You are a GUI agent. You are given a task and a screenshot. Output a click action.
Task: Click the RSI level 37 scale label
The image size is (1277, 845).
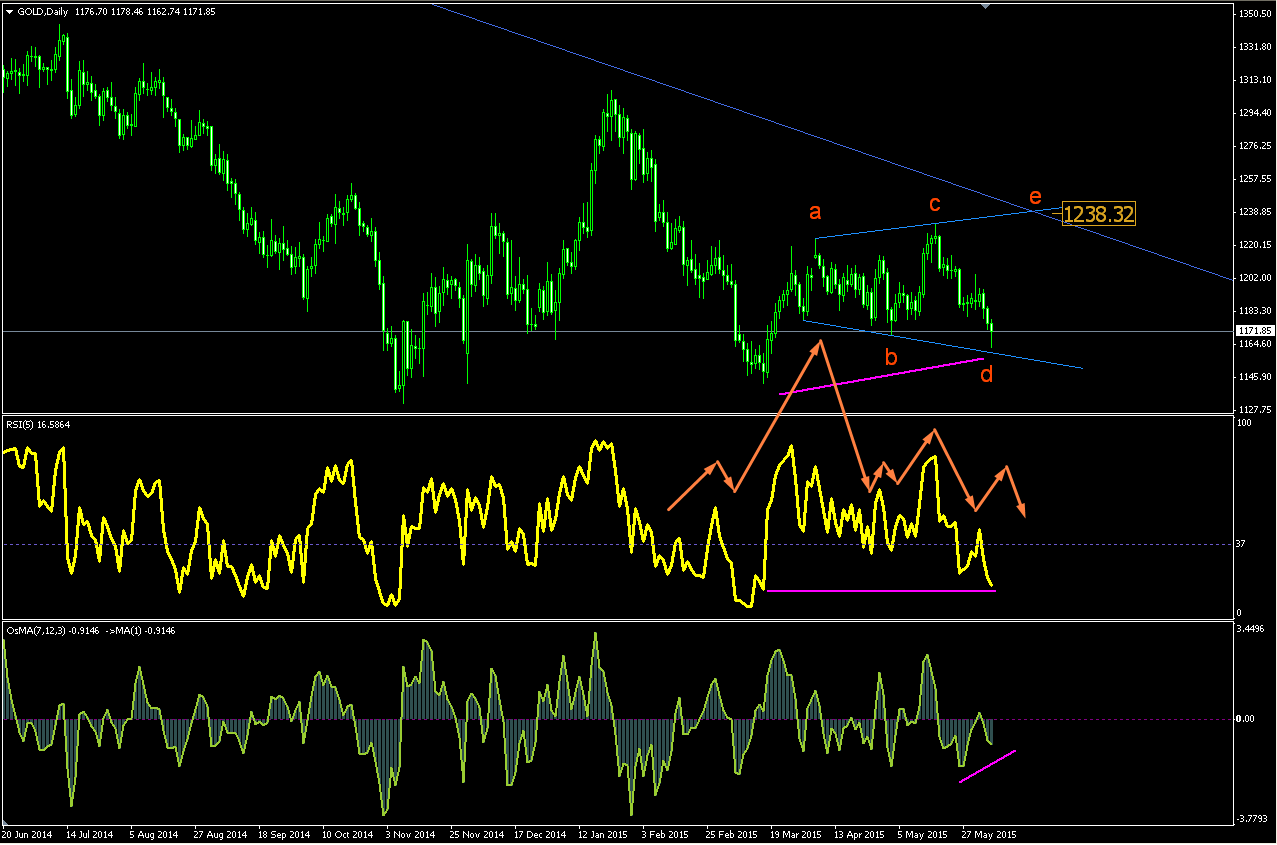pyautogui.click(x=1243, y=544)
